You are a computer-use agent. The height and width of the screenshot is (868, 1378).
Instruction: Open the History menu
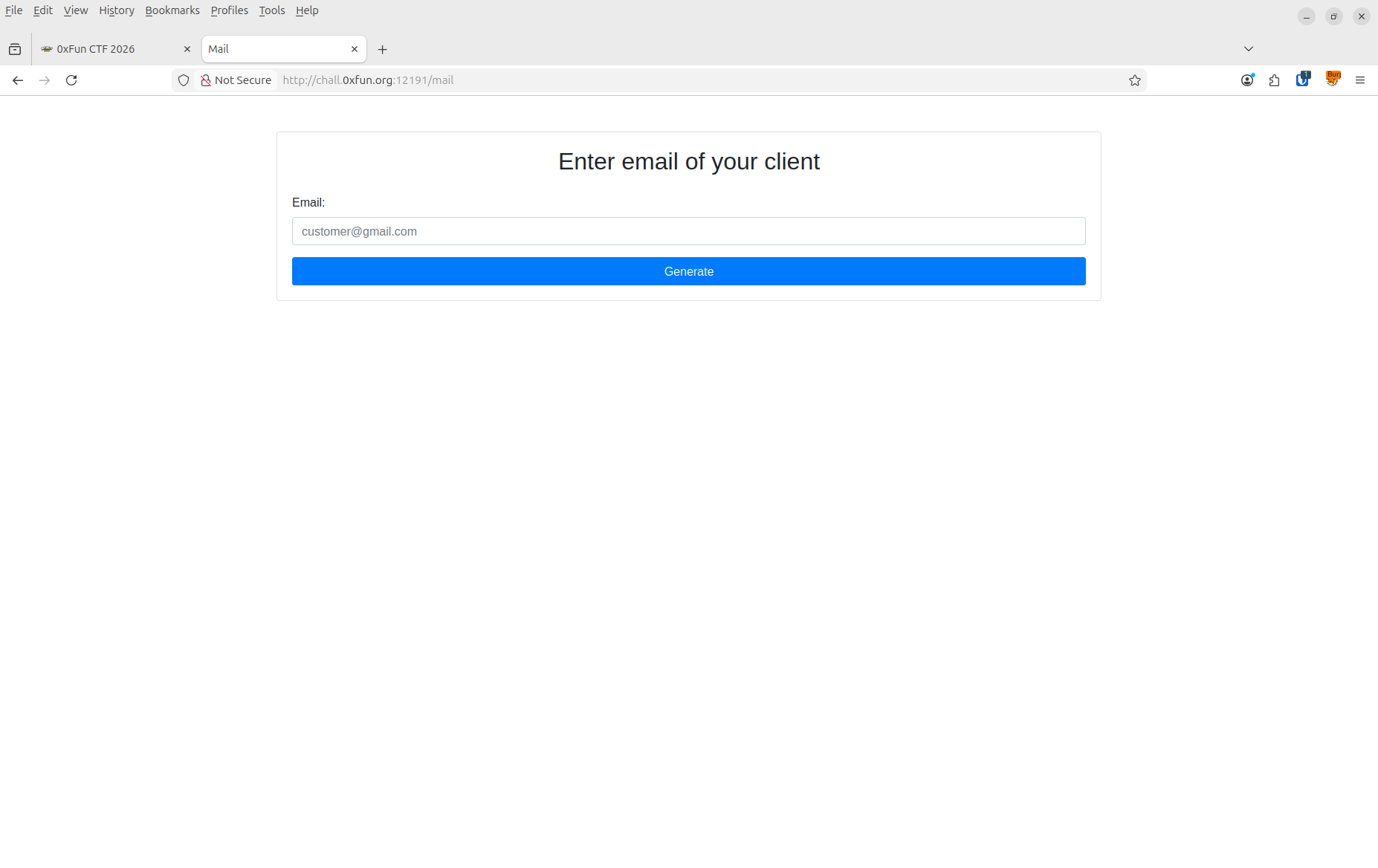coord(117,10)
